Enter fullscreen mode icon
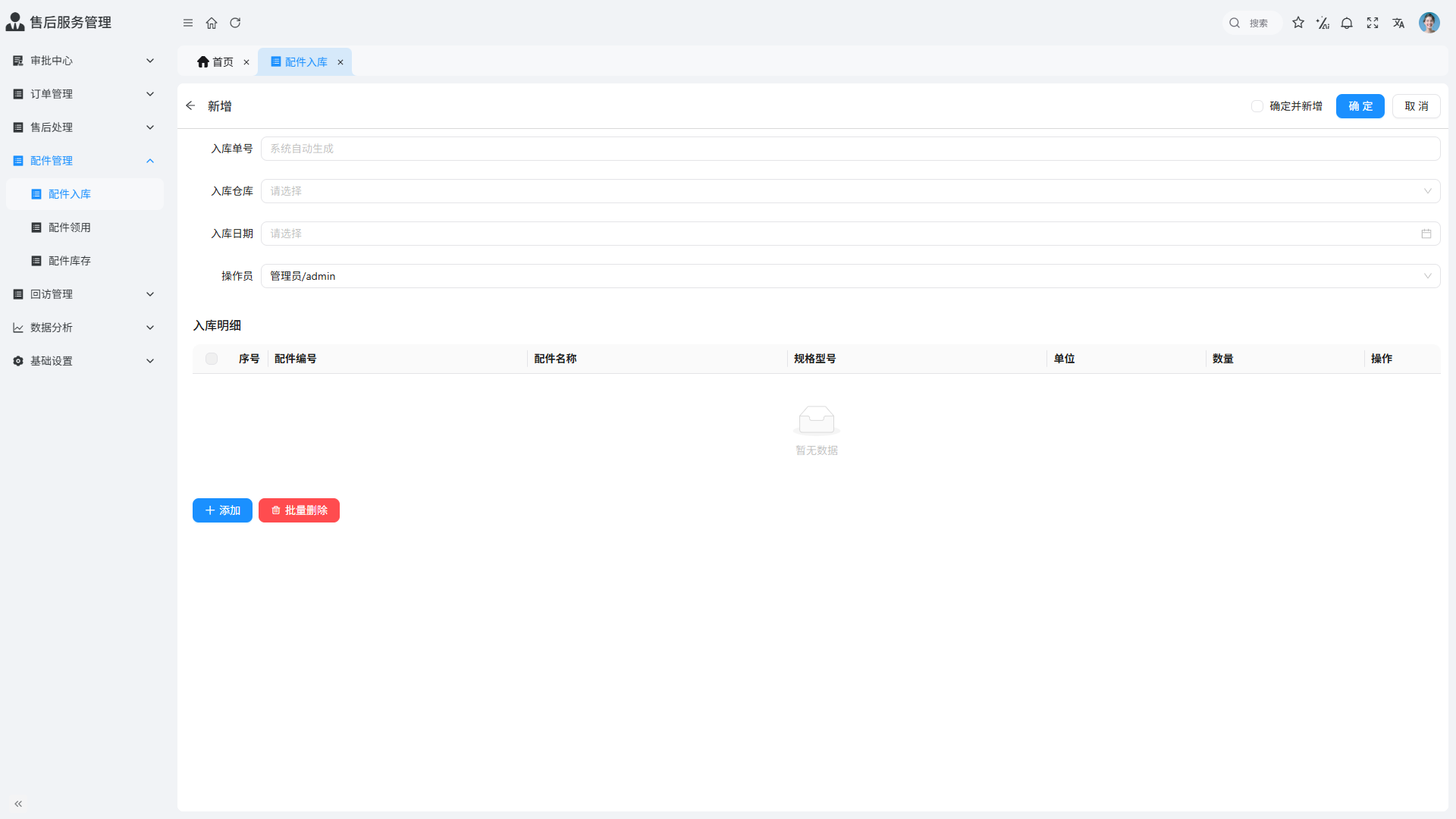The image size is (1456, 819). point(1373,23)
